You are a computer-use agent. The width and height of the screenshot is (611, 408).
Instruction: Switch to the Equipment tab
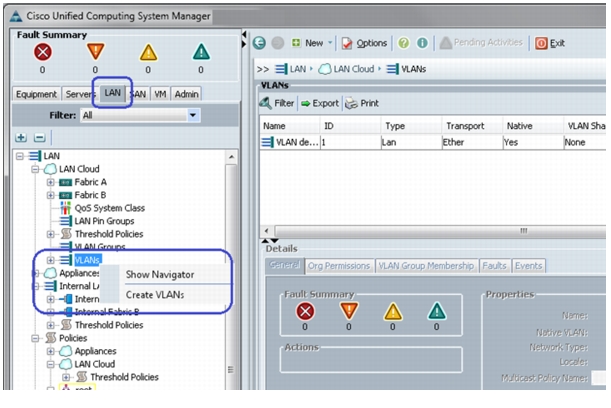pos(36,94)
